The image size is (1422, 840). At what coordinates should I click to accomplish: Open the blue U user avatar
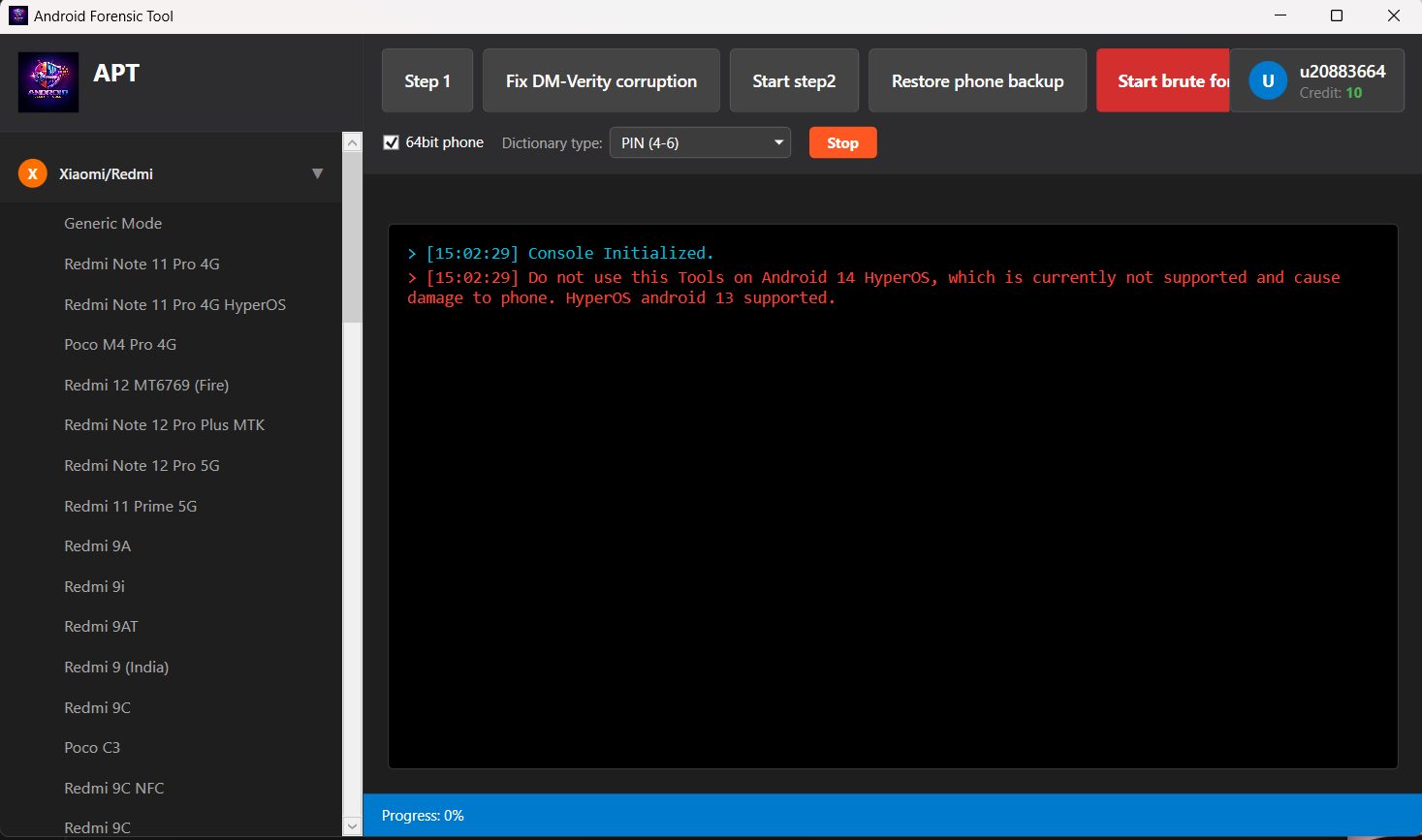click(1268, 80)
